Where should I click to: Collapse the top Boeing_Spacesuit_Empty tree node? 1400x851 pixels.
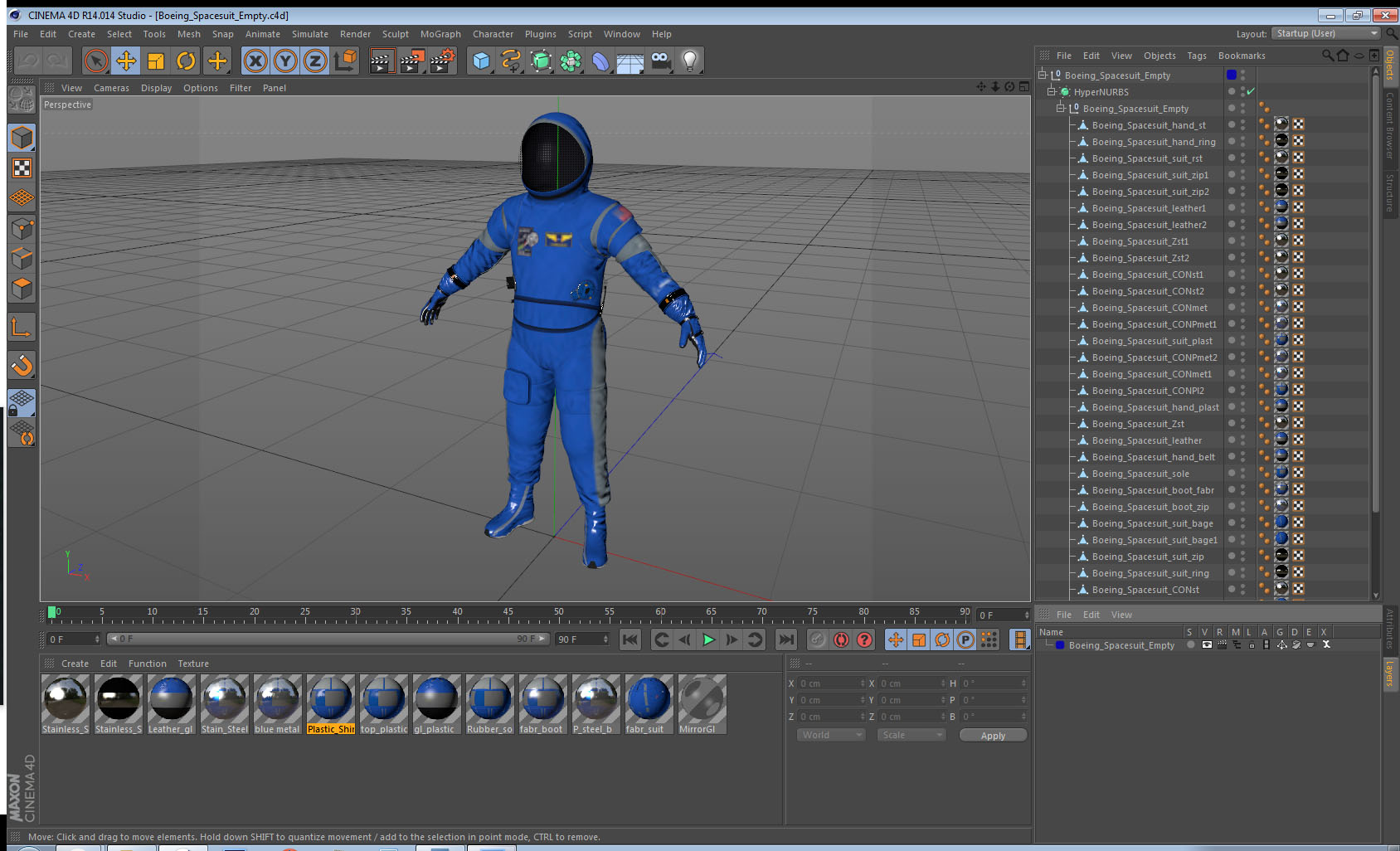pyautogui.click(x=1043, y=75)
